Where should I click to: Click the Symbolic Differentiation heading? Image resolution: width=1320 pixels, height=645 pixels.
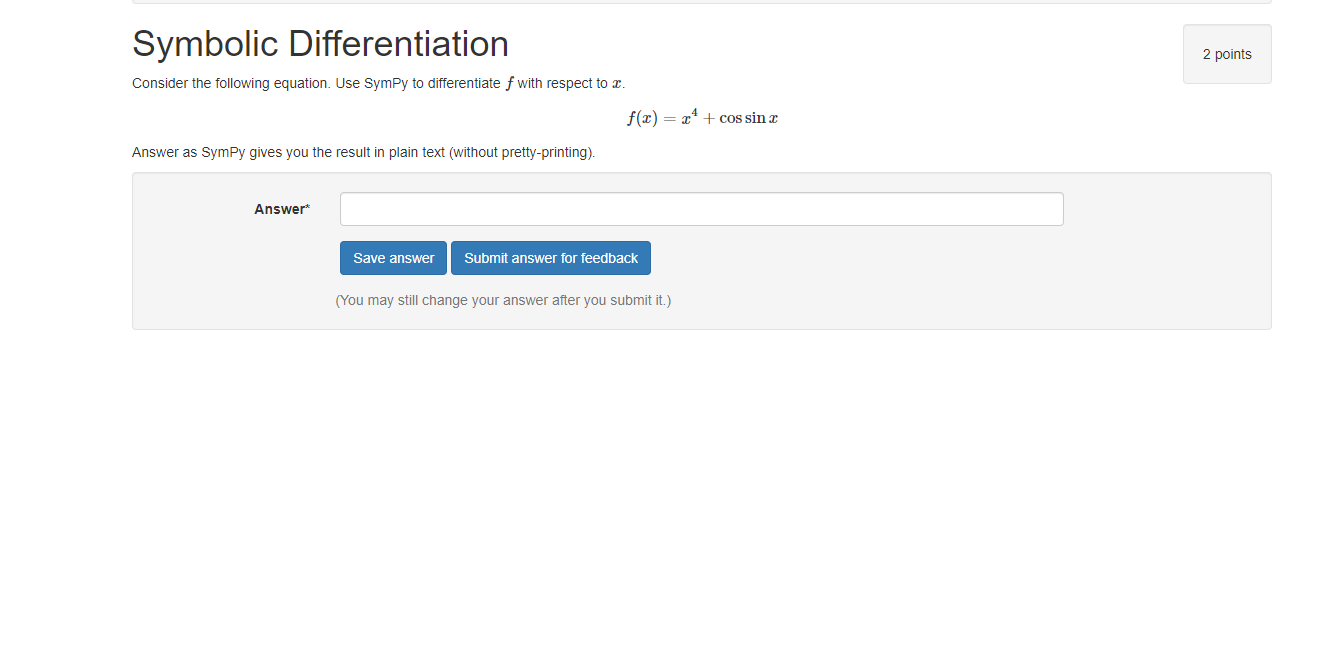point(320,44)
